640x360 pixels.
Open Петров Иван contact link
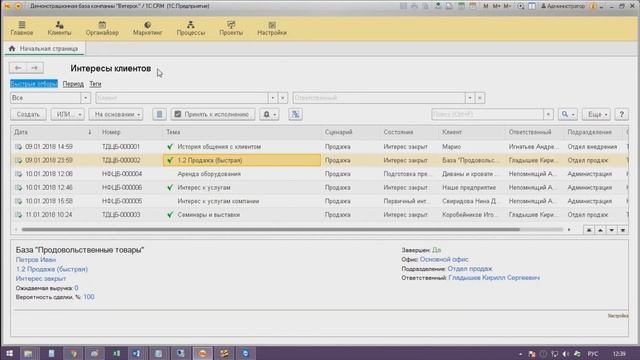(36, 260)
